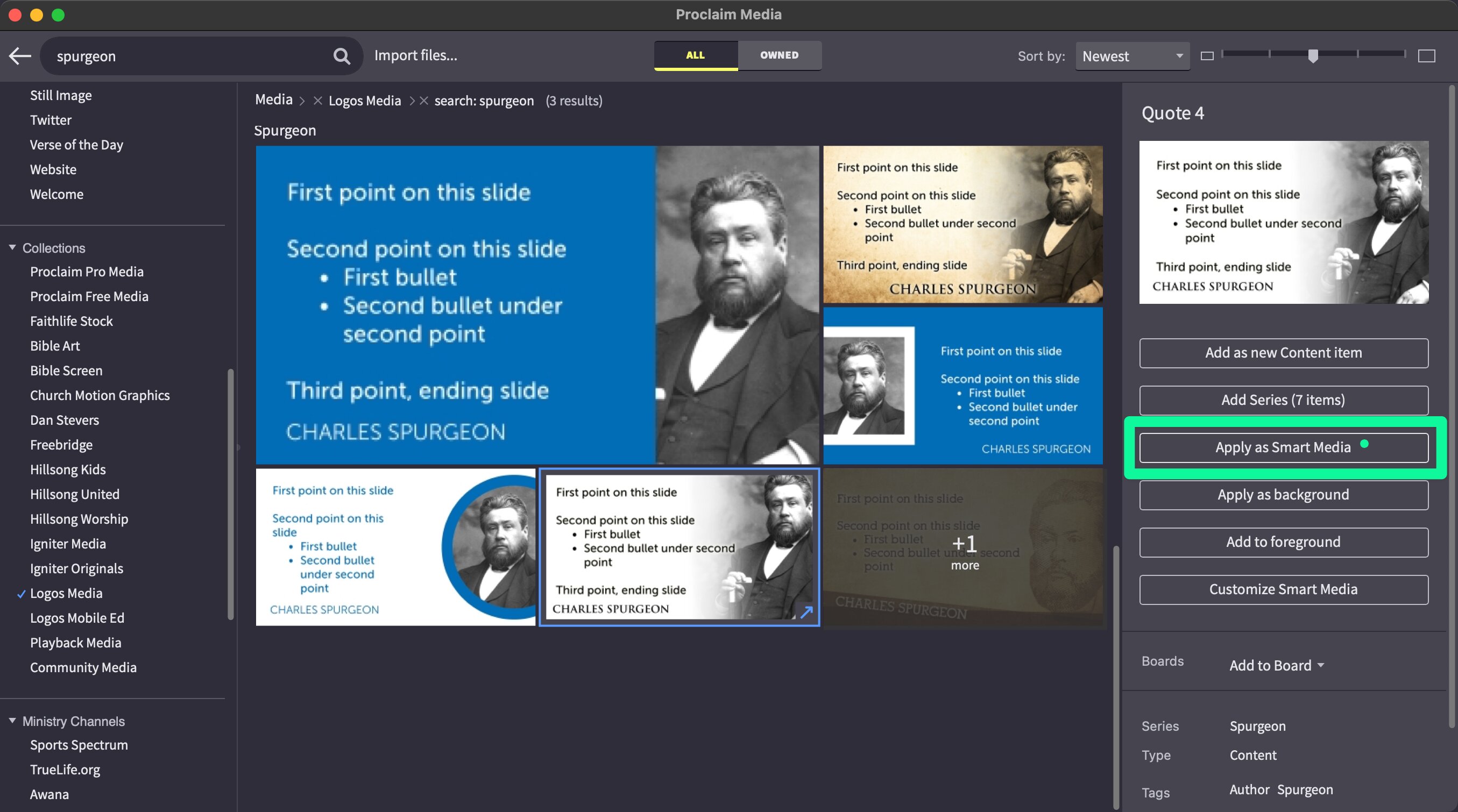The height and width of the screenshot is (812, 1458).
Task: Click Apply as Smart Media button
Action: tap(1283, 447)
